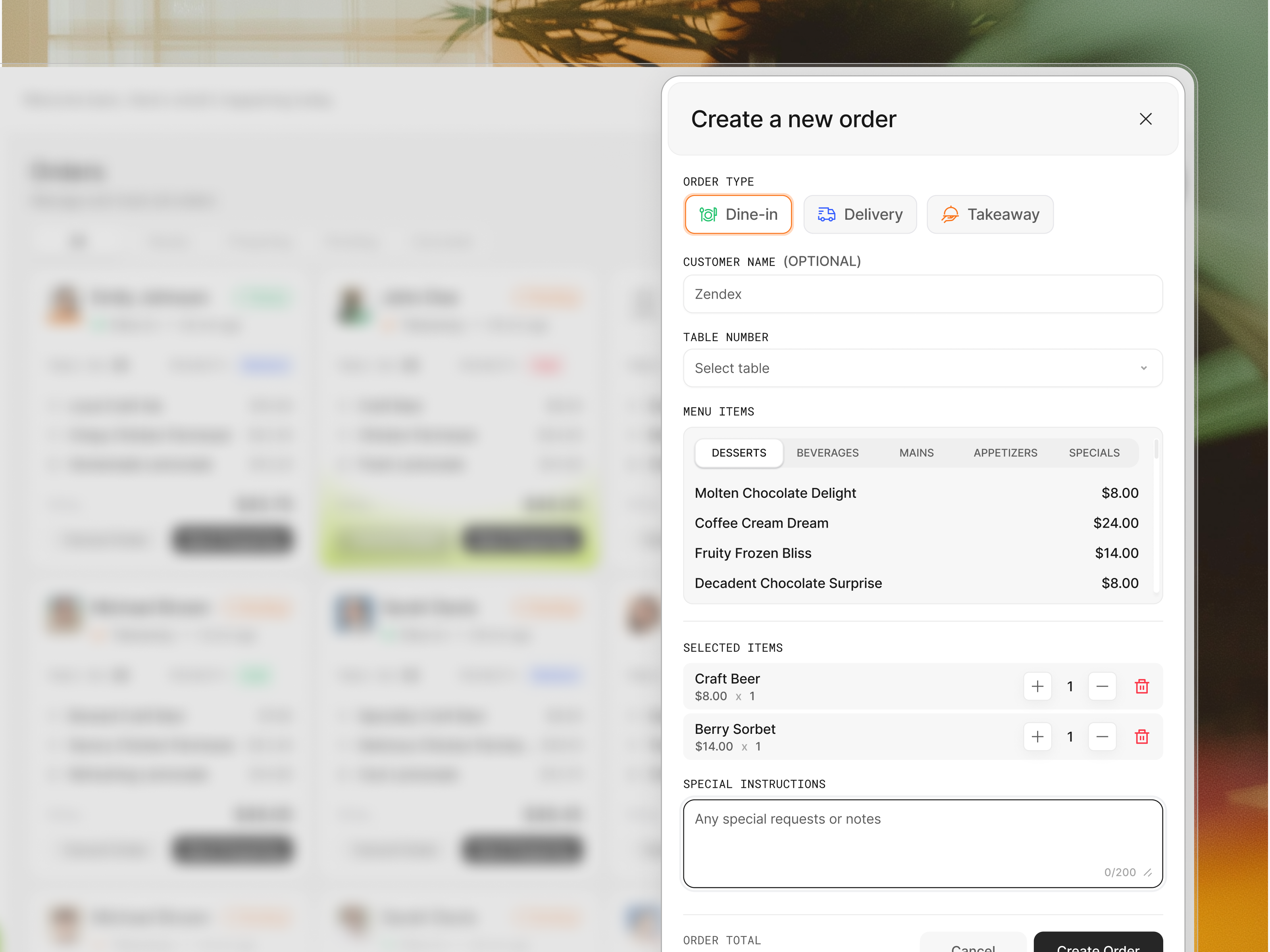Click the Cancel button
The width and height of the screenshot is (1270, 952).
[x=973, y=944]
